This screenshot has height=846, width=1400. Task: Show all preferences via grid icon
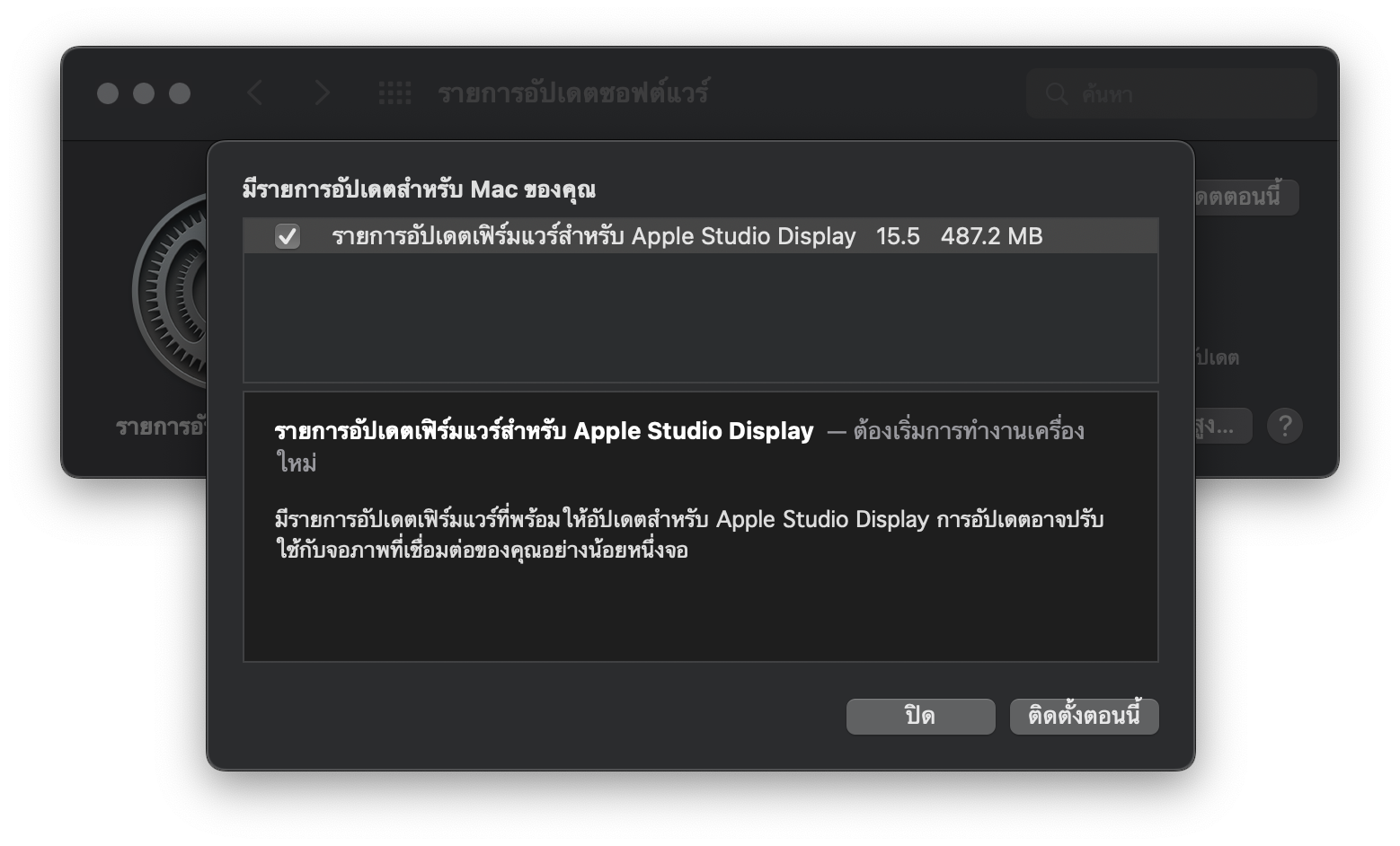394,93
